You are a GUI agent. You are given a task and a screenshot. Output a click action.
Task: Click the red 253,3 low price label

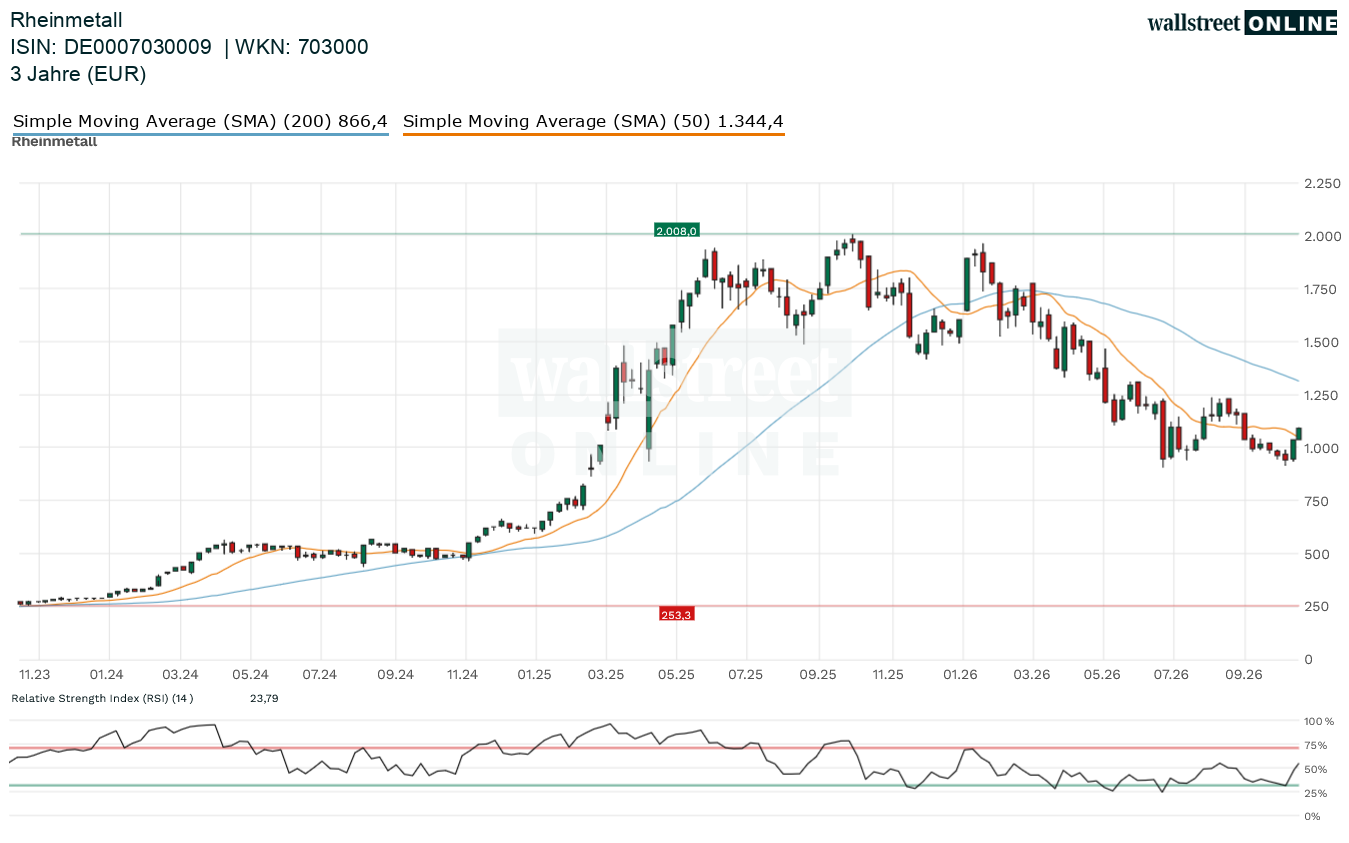(x=676, y=614)
